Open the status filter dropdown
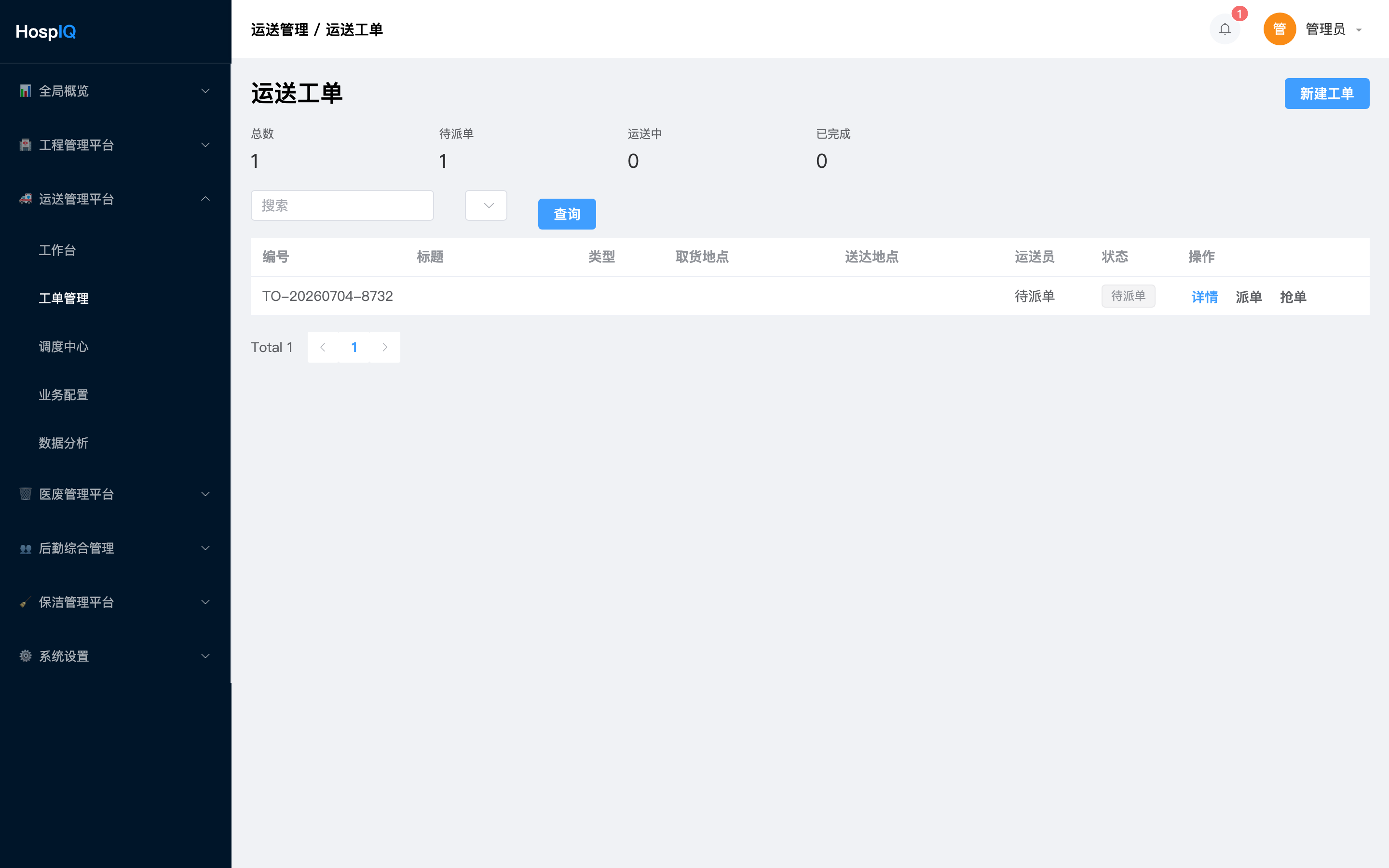This screenshot has height=868, width=1389. point(486,205)
